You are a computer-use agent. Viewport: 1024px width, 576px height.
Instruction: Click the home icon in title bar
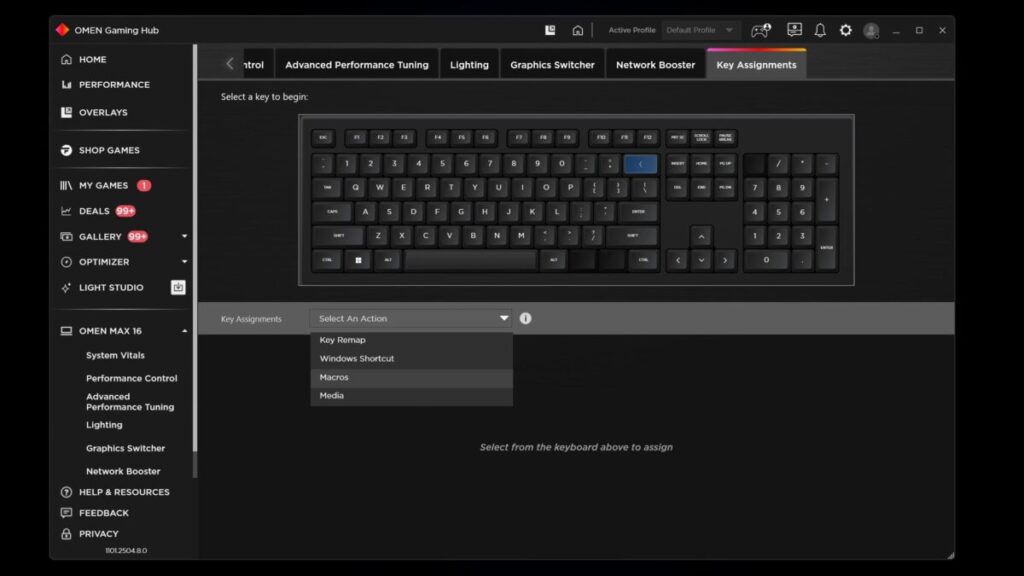[x=577, y=30]
